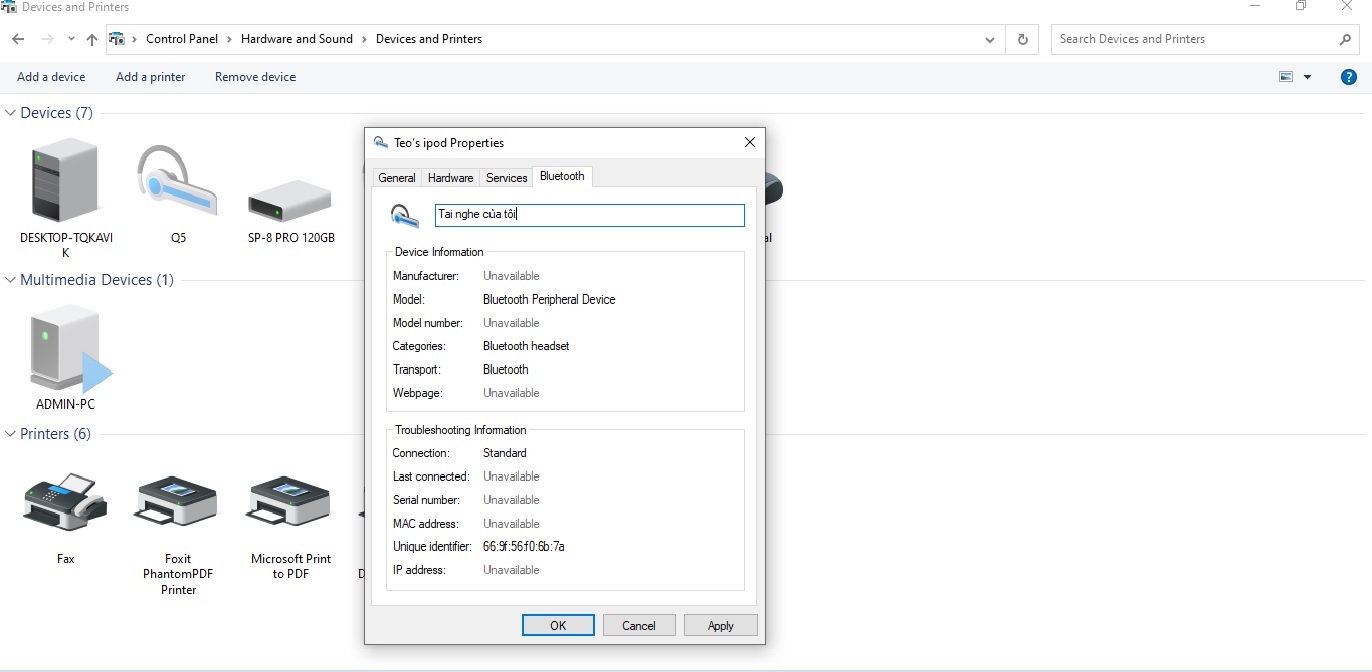Click the Apply button in properties dialog
This screenshot has width=1372, height=672.
(x=720, y=626)
